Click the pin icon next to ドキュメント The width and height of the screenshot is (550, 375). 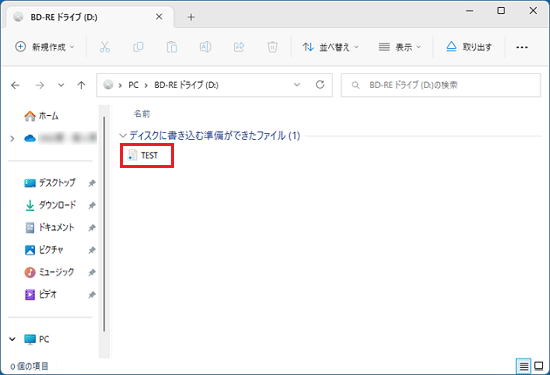coord(92,228)
